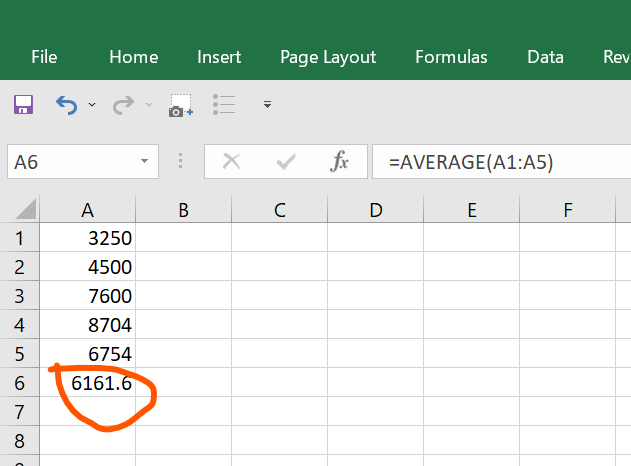Viewport: 631px width, 466px height.
Task: Switch to the Formulas ribbon tab
Action: [451, 57]
